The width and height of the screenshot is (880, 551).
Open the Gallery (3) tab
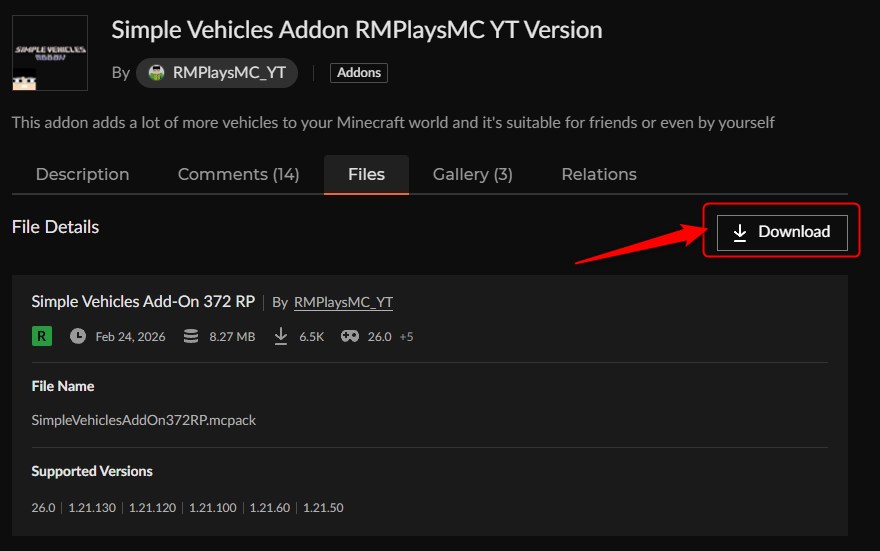click(473, 175)
